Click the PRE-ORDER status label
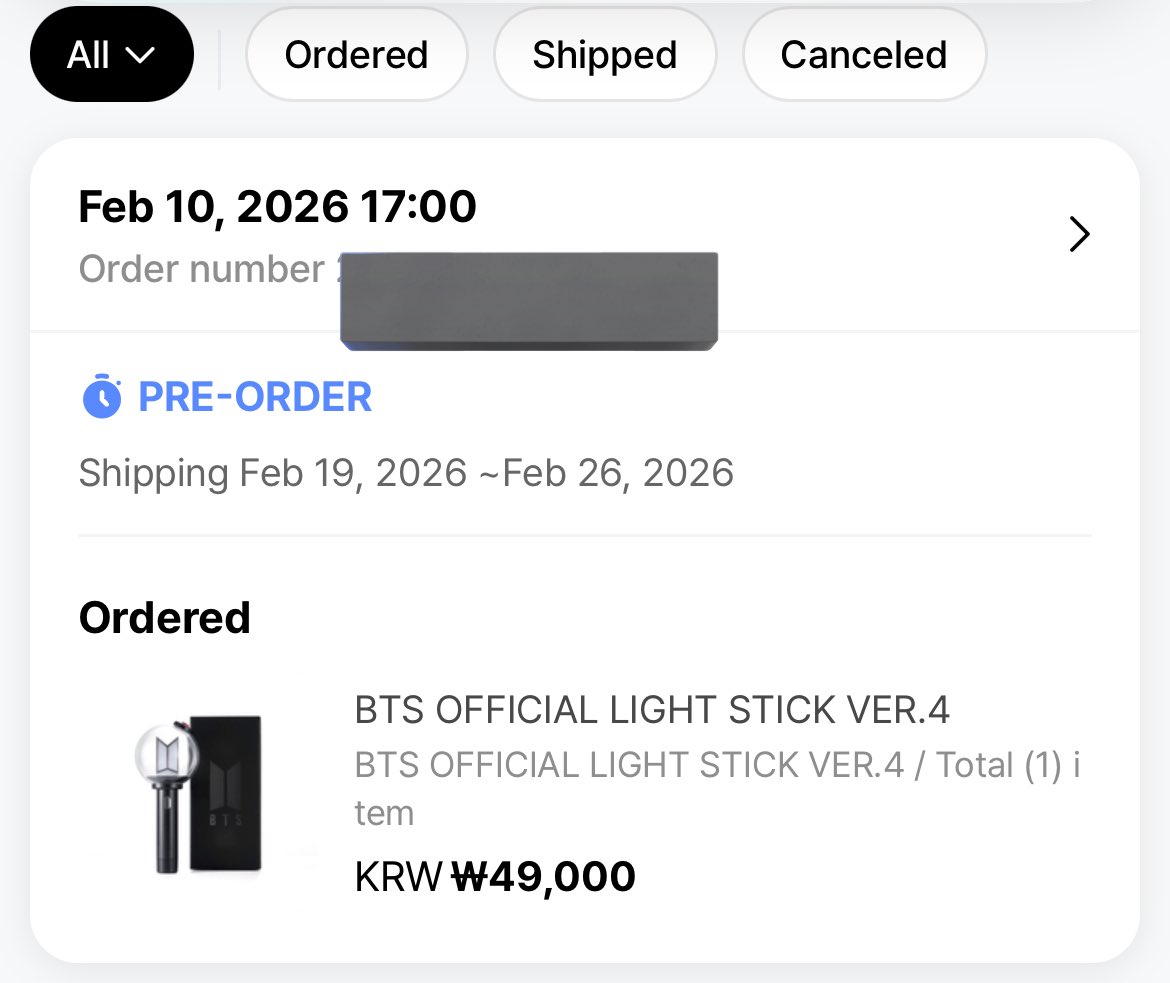 pyautogui.click(x=255, y=396)
